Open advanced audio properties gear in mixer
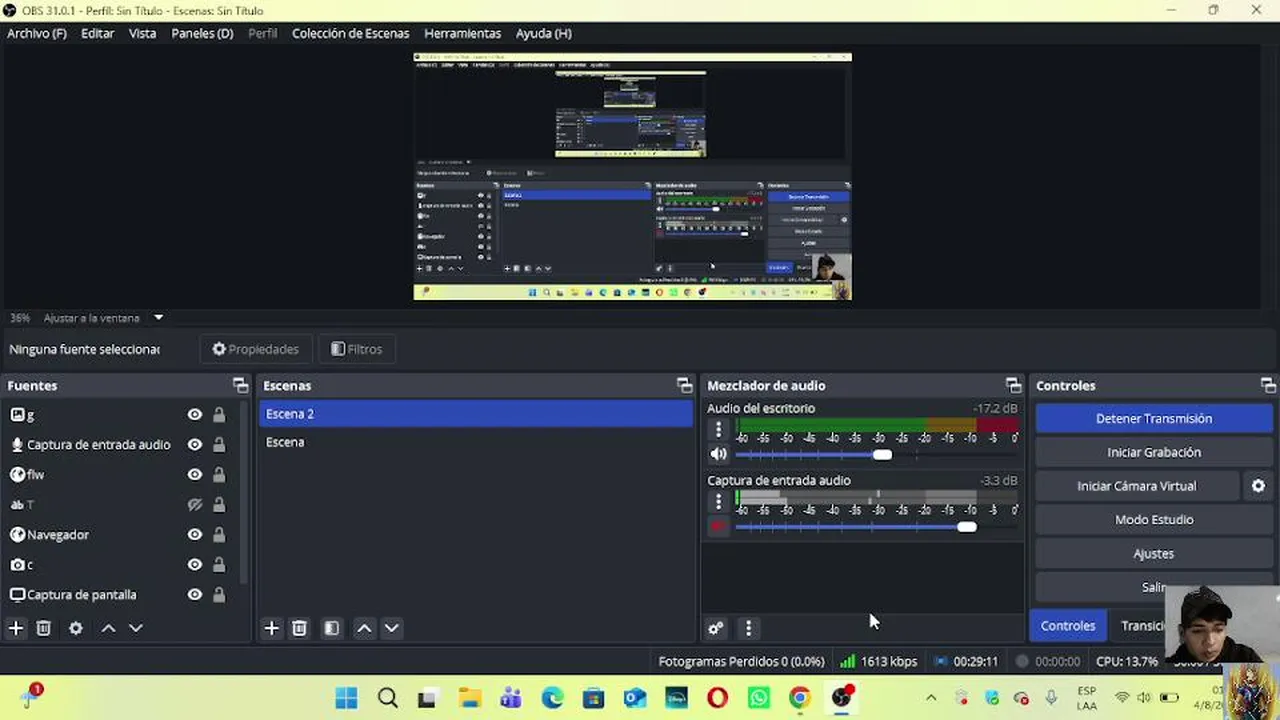The height and width of the screenshot is (720, 1280). click(716, 628)
